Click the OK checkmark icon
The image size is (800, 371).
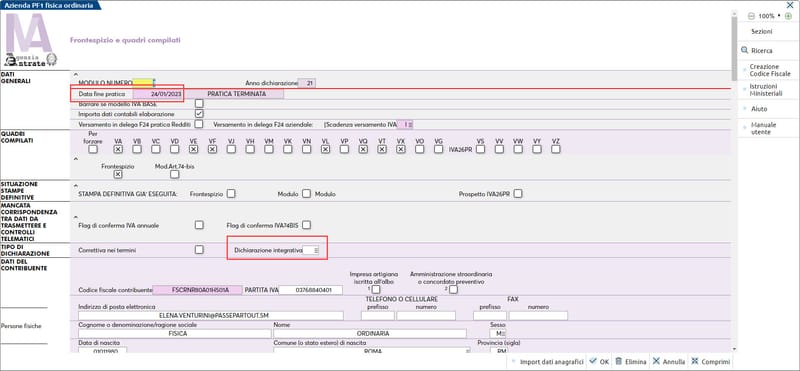click(x=592, y=361)
